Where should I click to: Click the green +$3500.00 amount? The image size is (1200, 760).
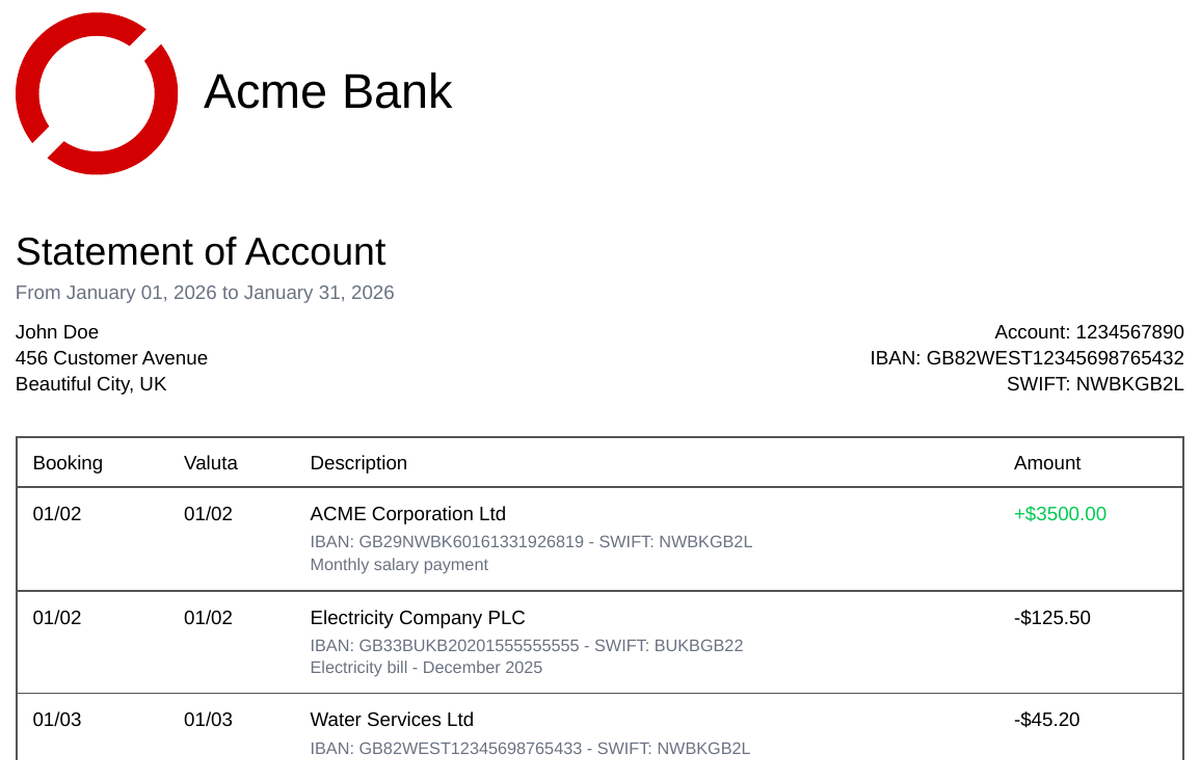pyautogui.click(x=1060, y=514)
